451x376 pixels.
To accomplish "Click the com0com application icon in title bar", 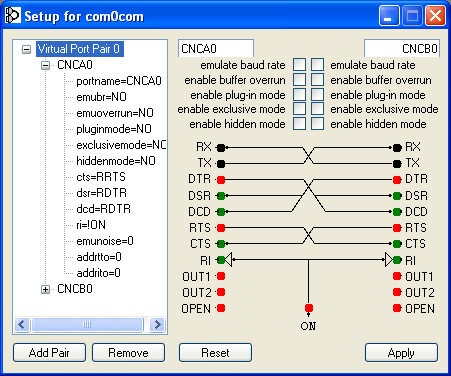I will coord(13,15).
